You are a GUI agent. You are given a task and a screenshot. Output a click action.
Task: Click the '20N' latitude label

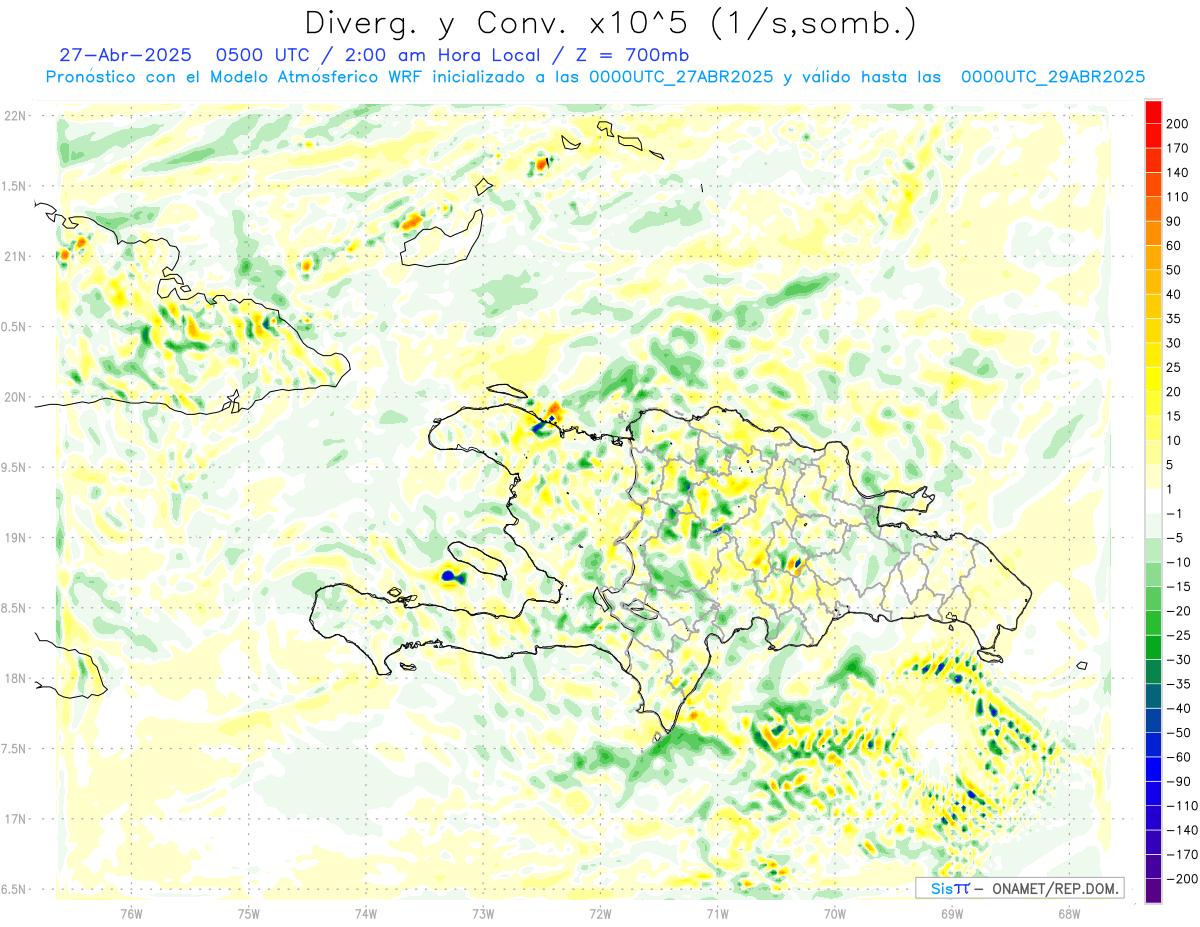[x=16, y=398]
